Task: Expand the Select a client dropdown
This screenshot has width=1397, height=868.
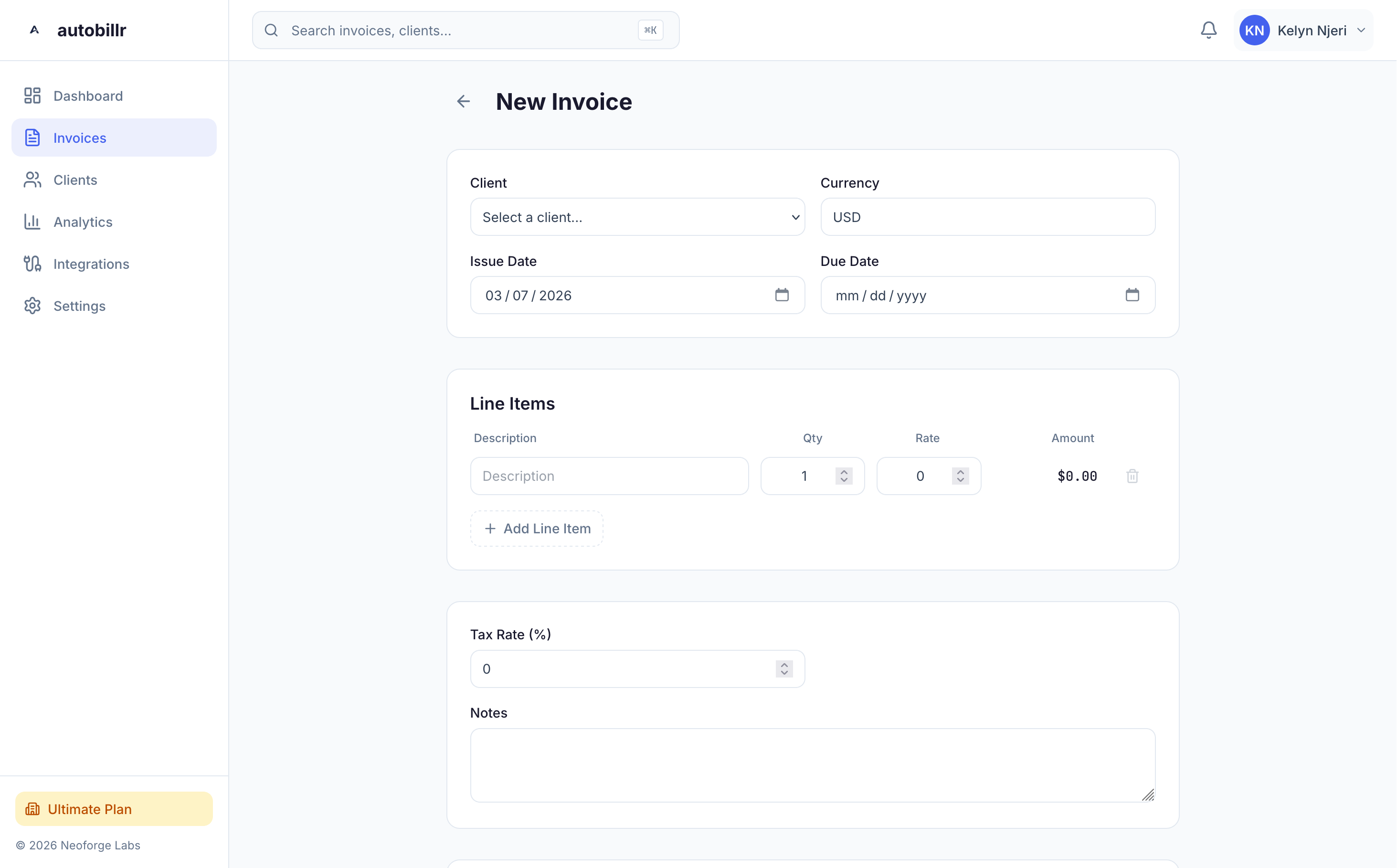Action: pos(637,217)
